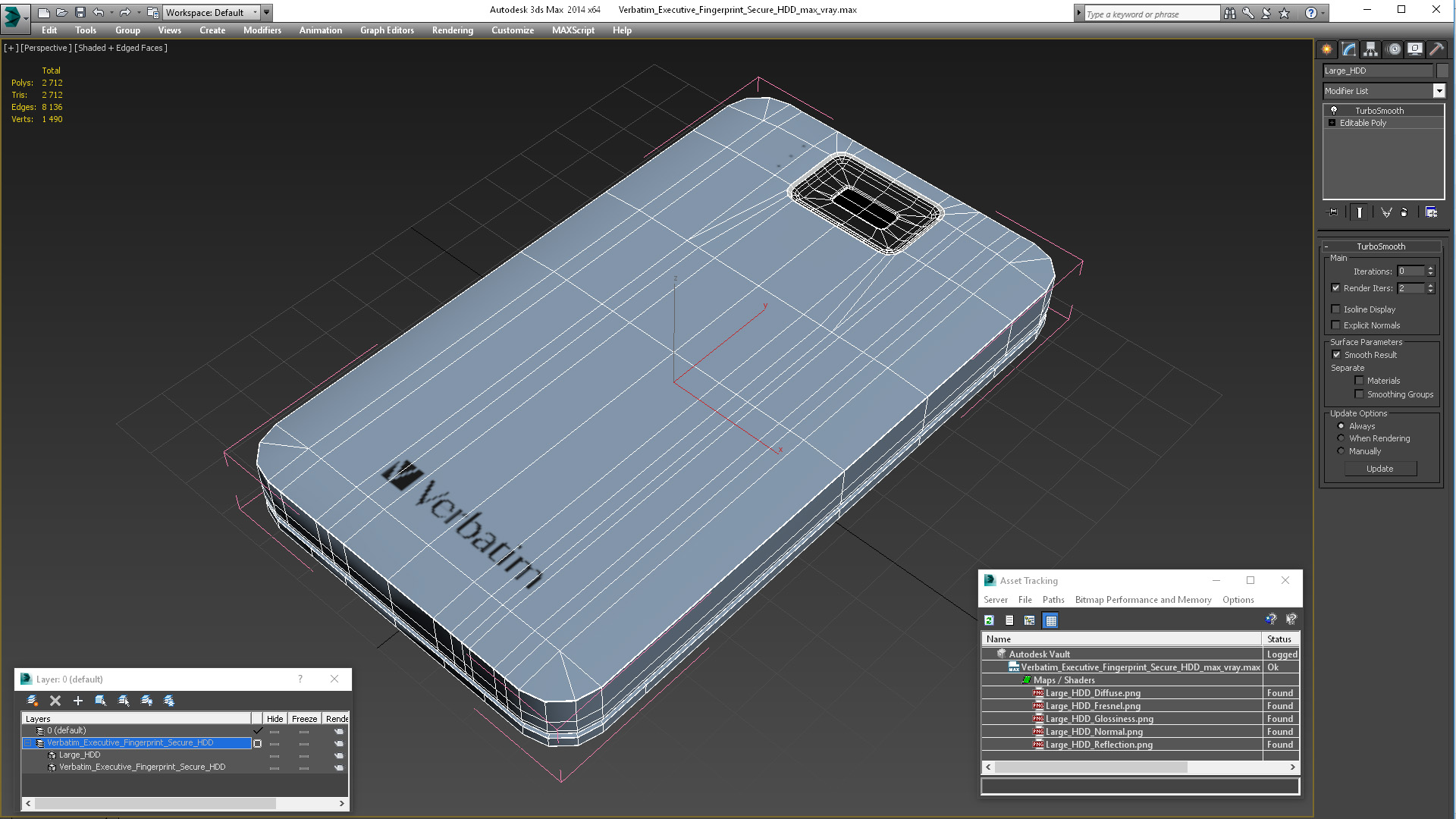Select the Rendering menu tab
This screenshot has height=819, width=1456.
(x=452, y=30)
